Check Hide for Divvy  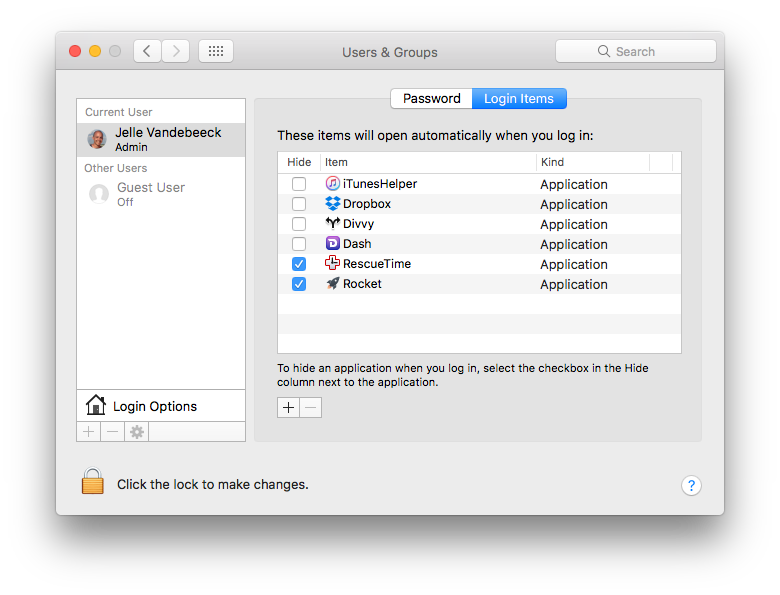pos(299,224)
